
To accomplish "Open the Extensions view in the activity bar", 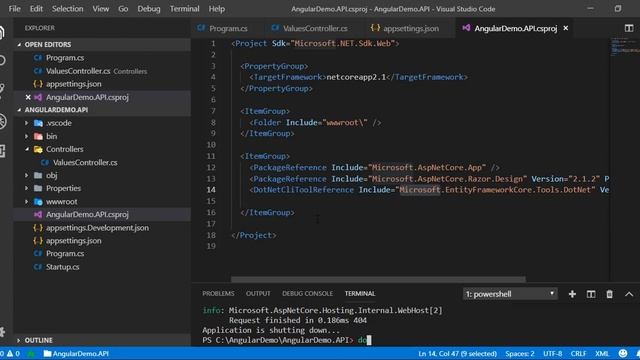I will click(x=2, y=151).
